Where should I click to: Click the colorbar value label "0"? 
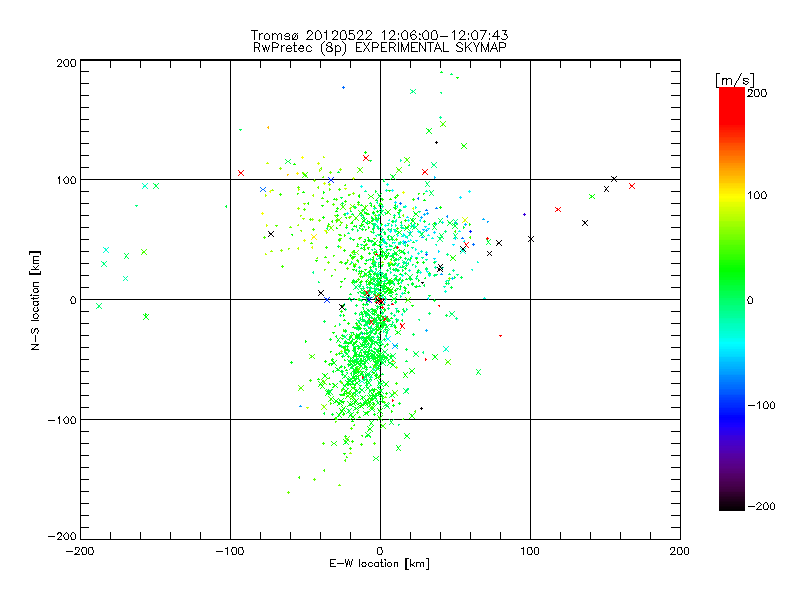[x=750, y=300]
